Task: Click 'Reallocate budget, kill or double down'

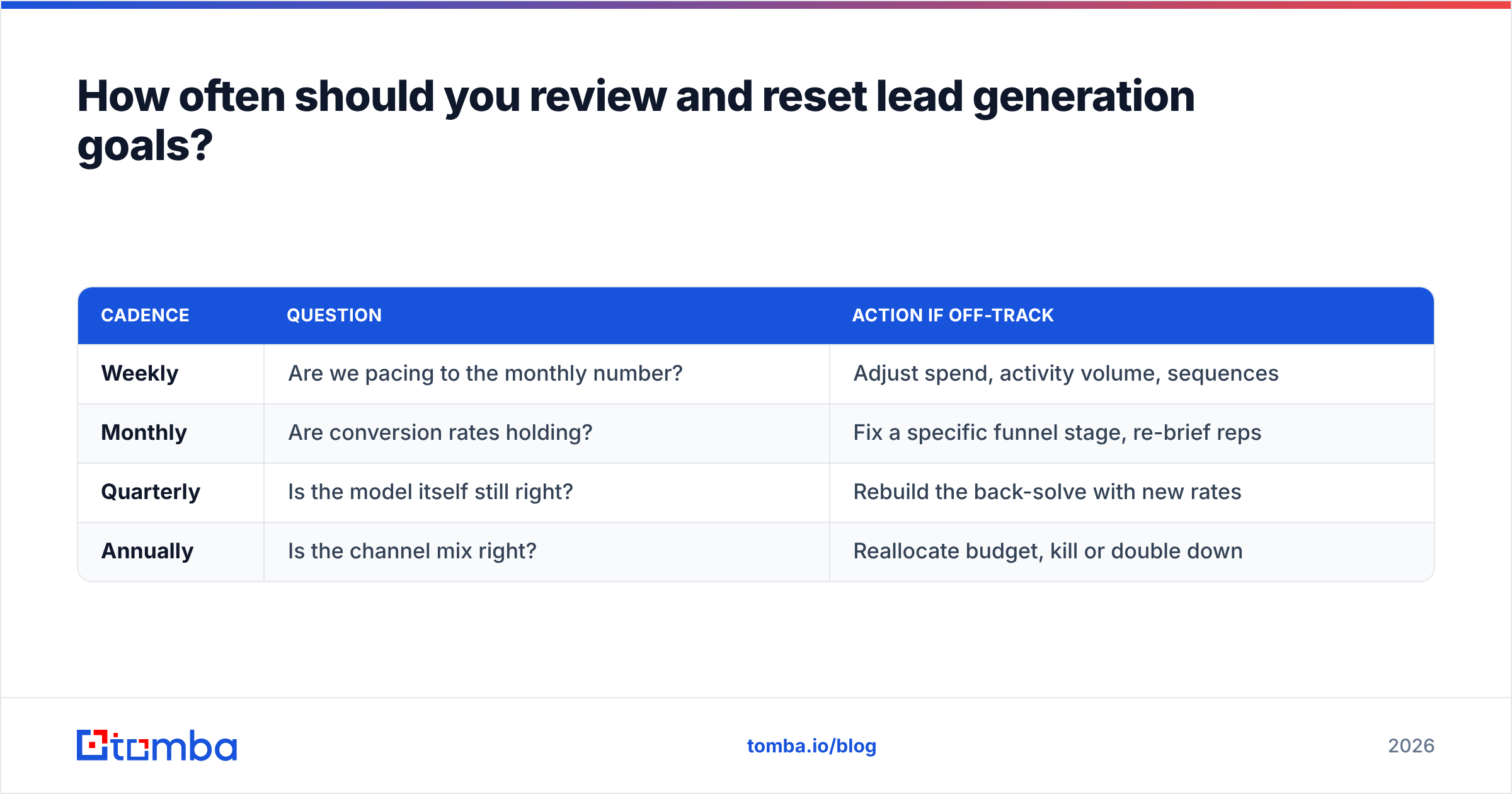Action: point(1048,551)
